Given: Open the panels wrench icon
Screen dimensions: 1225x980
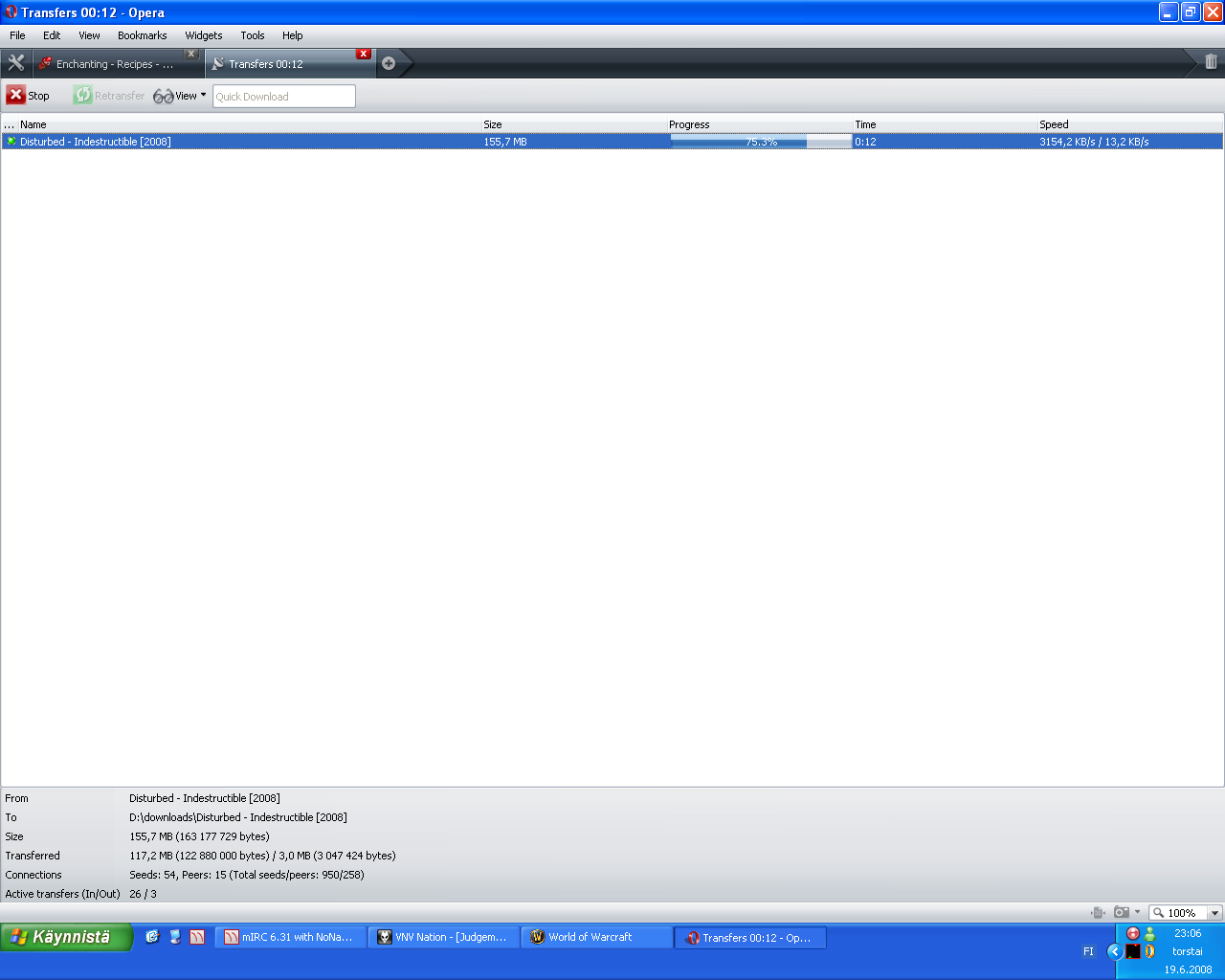Looking at the screenshot, I should [x=16, y=63].
